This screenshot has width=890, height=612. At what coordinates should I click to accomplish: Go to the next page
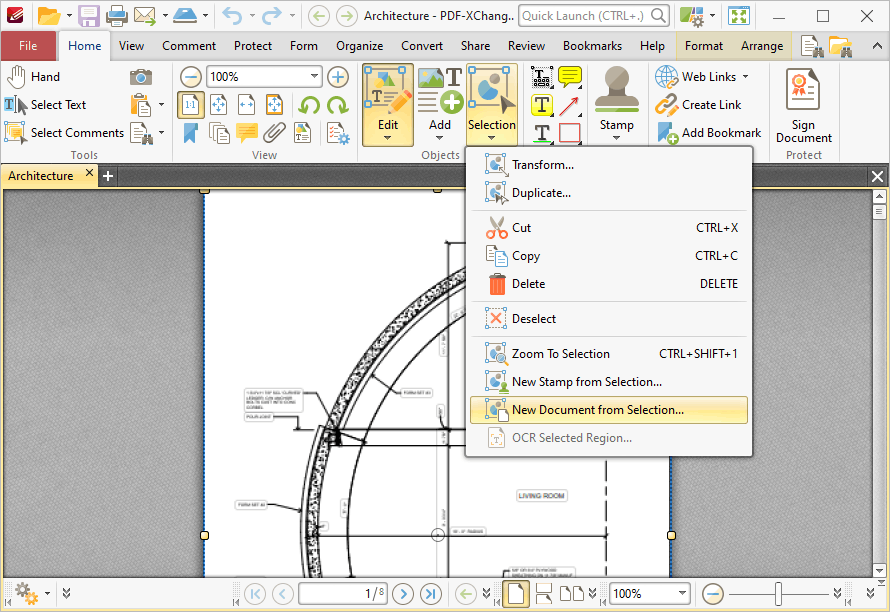click(403, 594)
